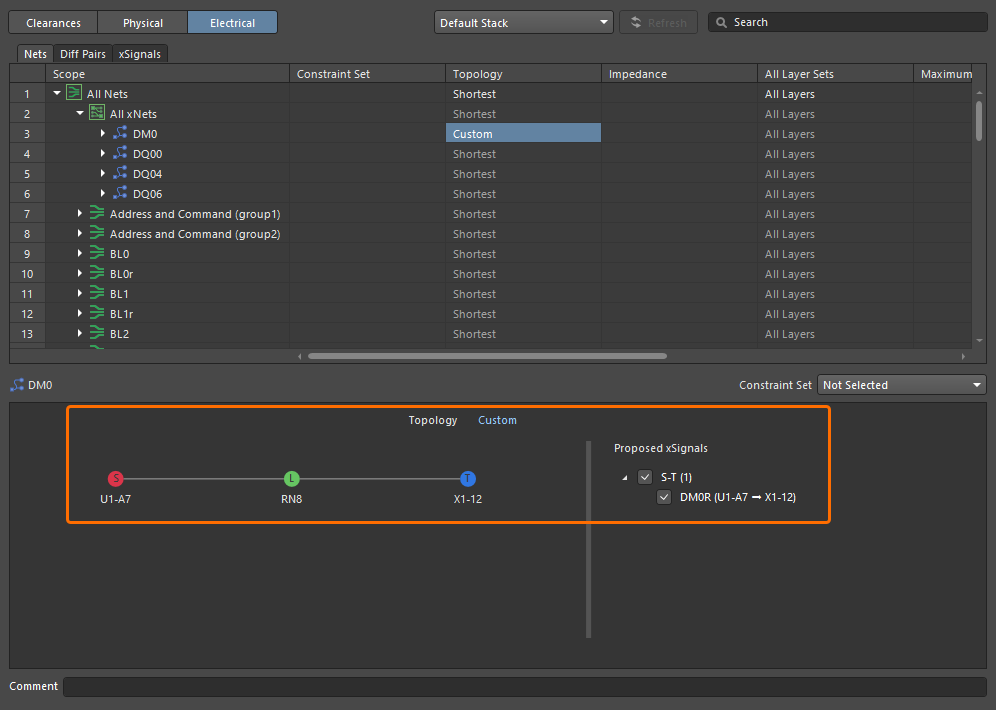The image size is (996, 710).
Task: Click the BL0 net class icon
Action: (x=97, y=254)
